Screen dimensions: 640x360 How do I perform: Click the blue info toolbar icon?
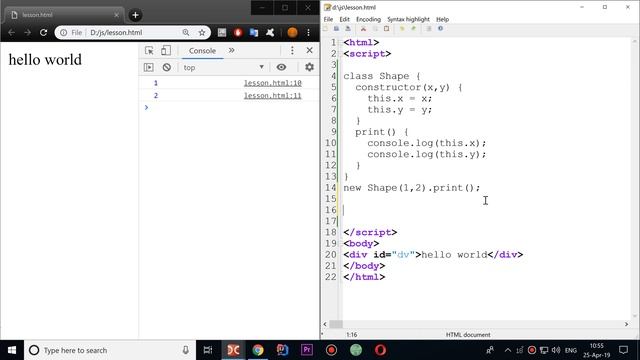(x=440, y=29)
